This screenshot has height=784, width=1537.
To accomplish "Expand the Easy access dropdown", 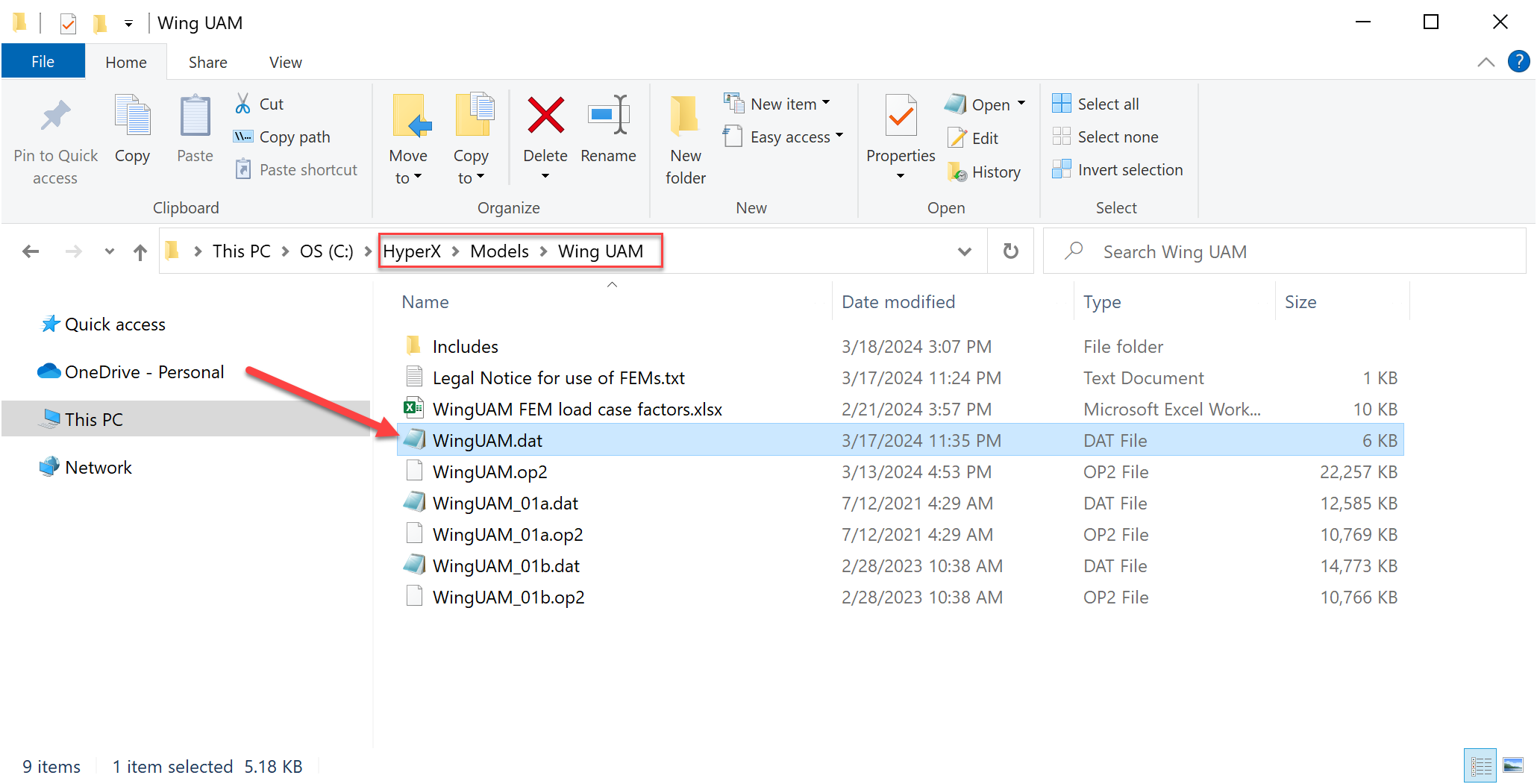I will pos(839,136).
